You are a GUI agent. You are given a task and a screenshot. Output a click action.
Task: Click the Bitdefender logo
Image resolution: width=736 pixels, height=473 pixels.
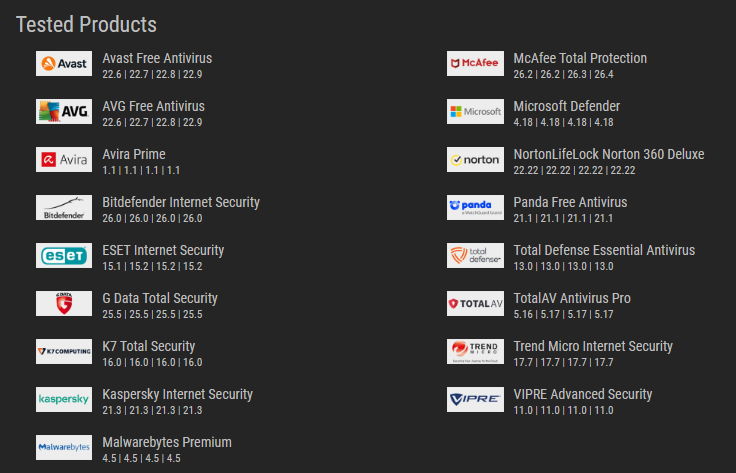tap(64, 208)
